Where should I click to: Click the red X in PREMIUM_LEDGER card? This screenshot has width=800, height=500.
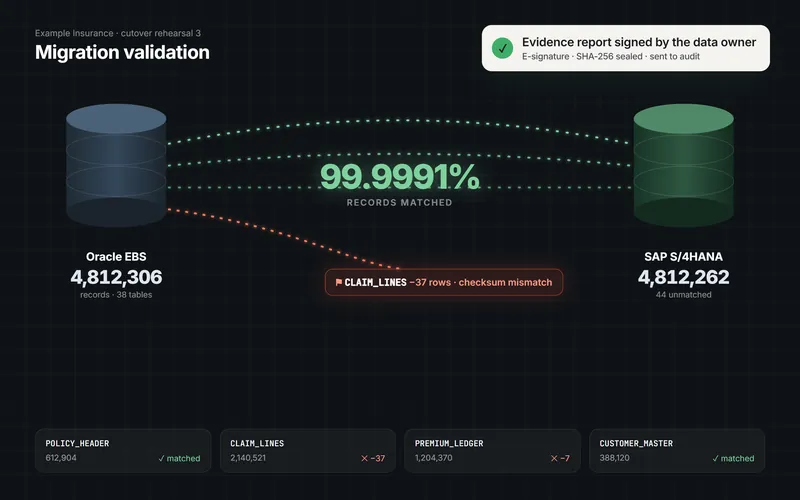(x=554, y=459)
